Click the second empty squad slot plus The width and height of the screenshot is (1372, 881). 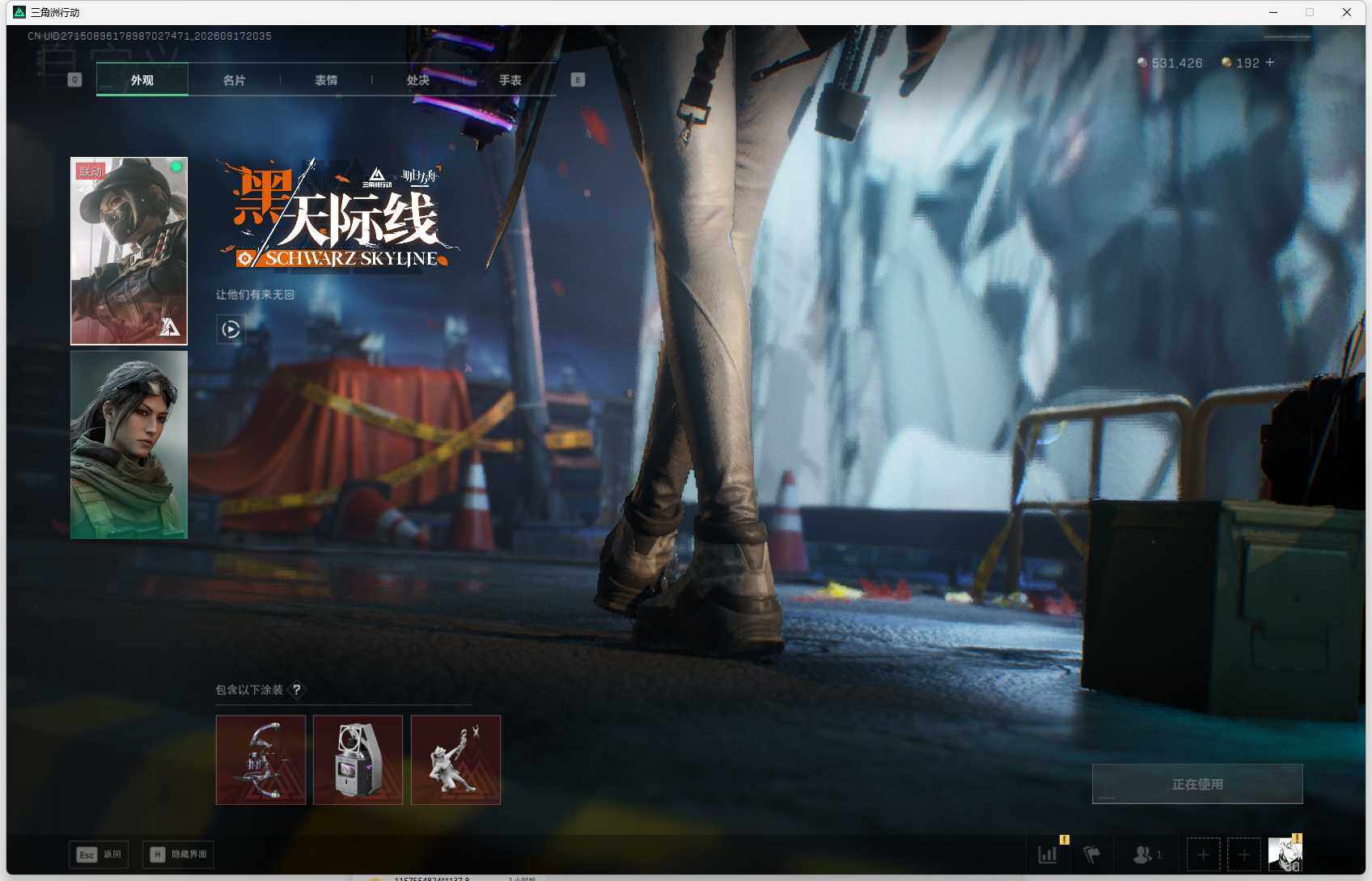coord(1244,854)
